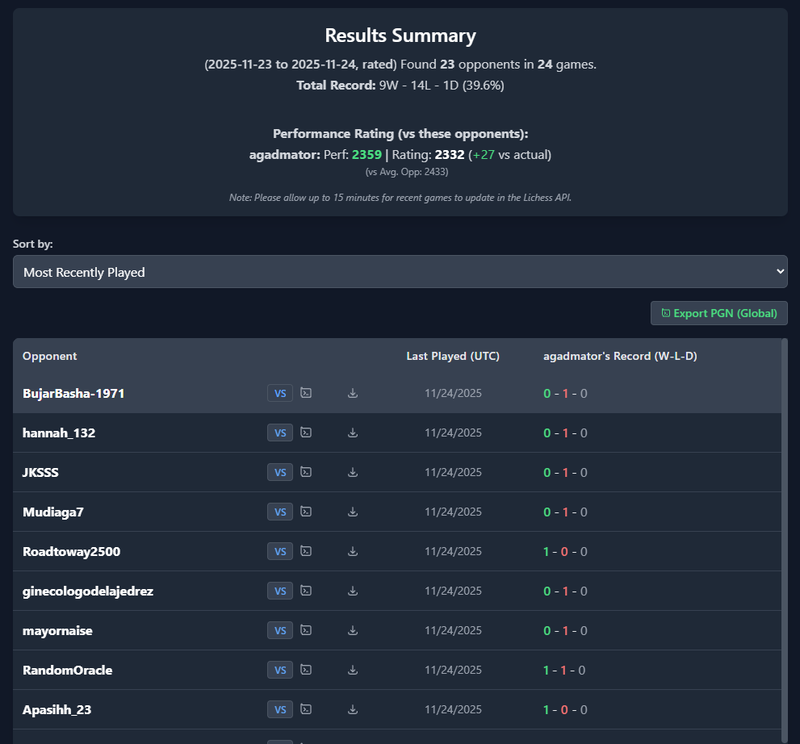Download games against hannah_132
800x744 pixels.
353,433
